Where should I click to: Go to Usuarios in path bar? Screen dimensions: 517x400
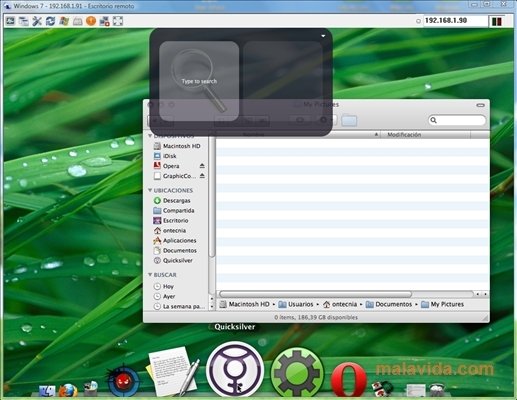pyautogui.click(x=296, y=304)
